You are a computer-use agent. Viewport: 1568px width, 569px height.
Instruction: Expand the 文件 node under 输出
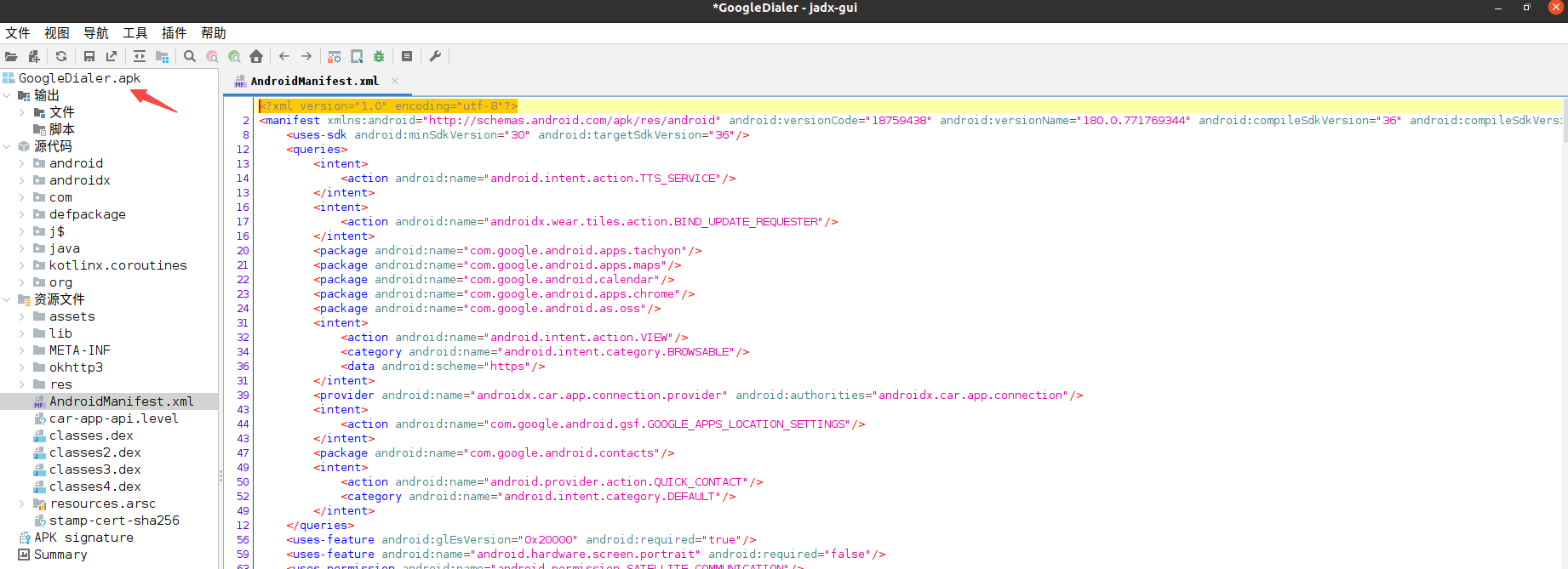[x=21, y=112]
